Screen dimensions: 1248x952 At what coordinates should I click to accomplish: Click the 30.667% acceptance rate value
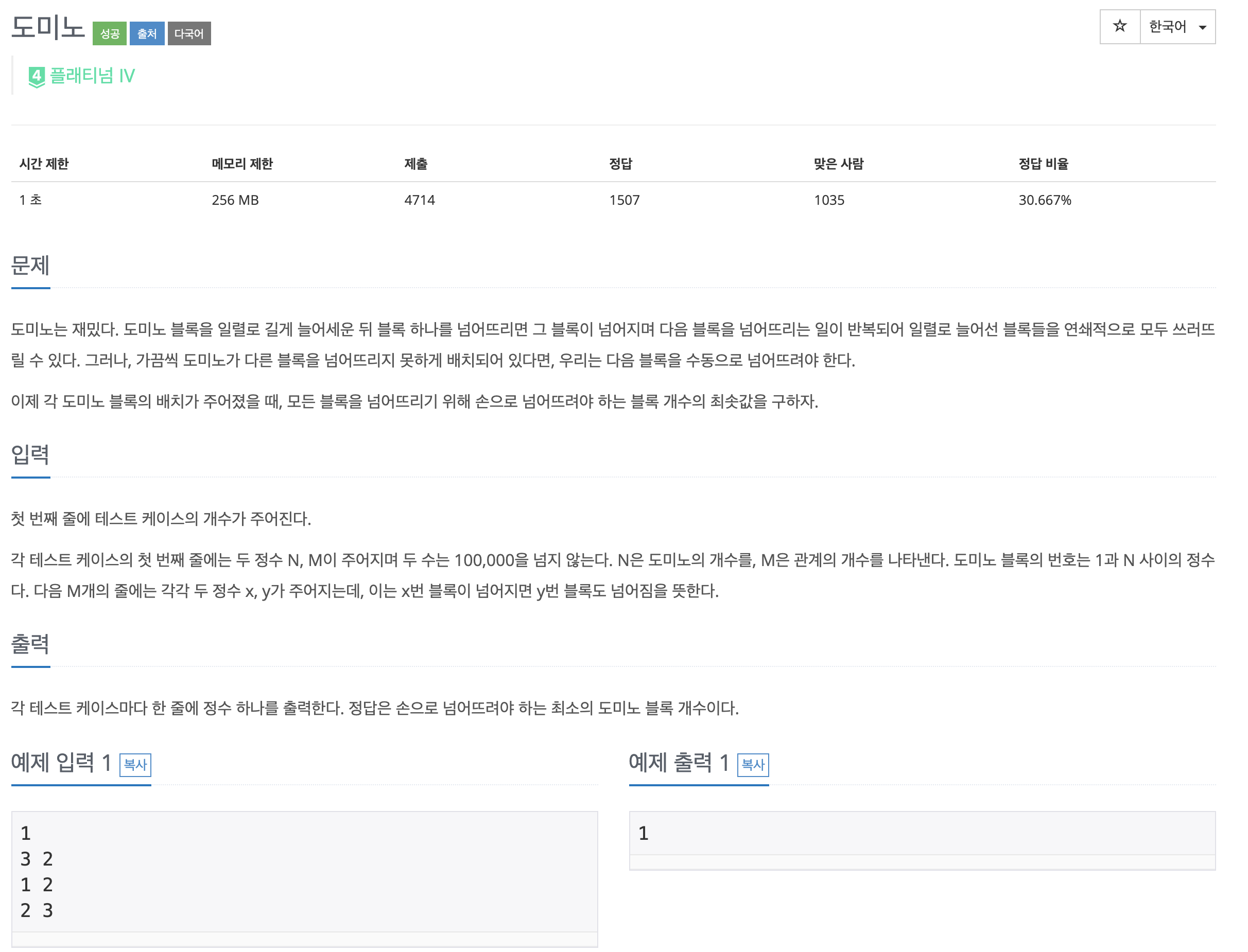(x=1046, y=200)
